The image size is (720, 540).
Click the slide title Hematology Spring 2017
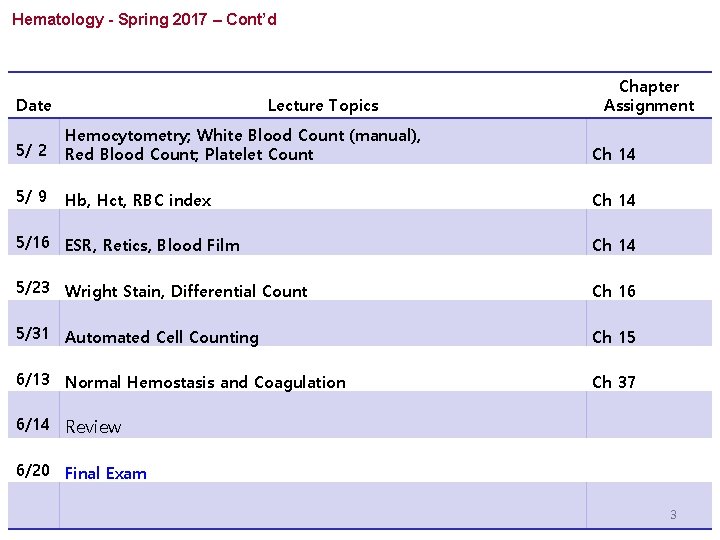click(144, 19)
